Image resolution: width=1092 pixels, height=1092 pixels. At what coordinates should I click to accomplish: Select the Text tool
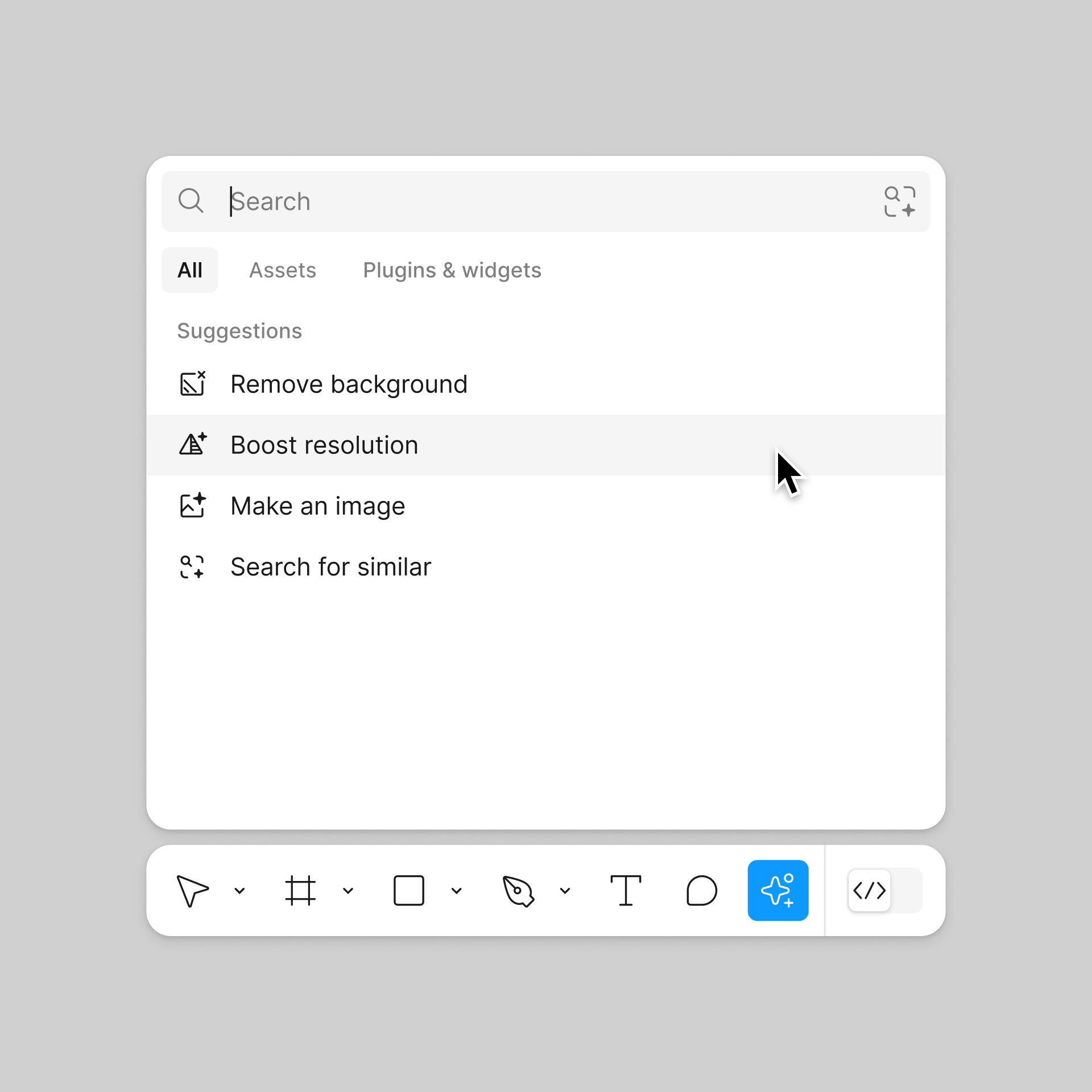point(626,890)
